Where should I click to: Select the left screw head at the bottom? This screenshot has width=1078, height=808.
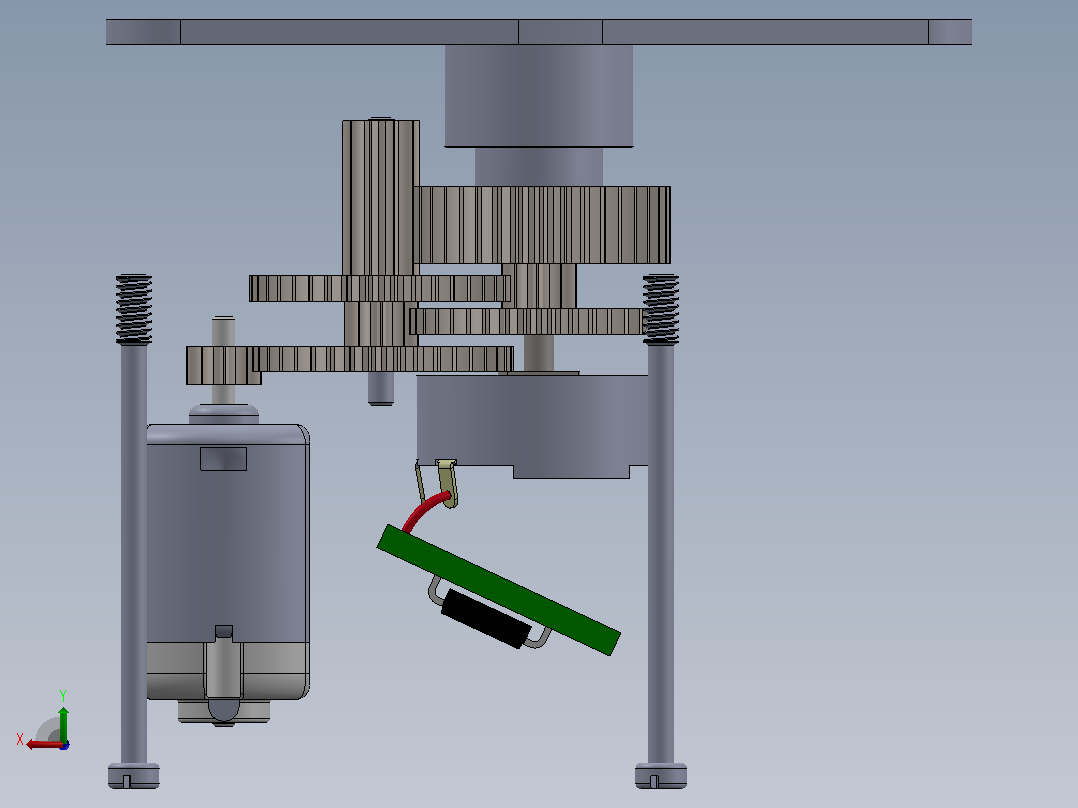[x=133, y=776]
